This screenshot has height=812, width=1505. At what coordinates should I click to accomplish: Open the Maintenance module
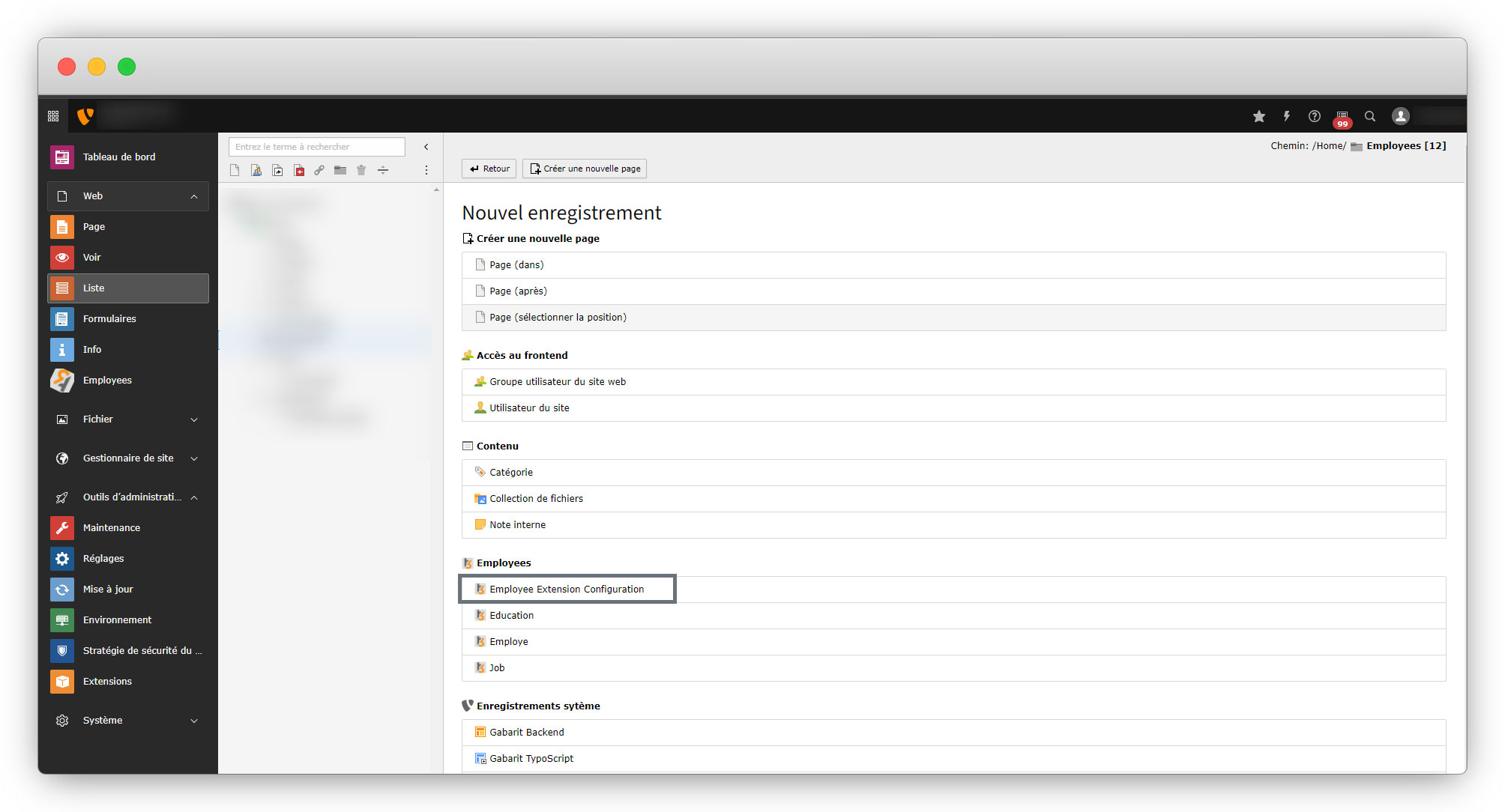pyautogui.click(x=112, y=528)
